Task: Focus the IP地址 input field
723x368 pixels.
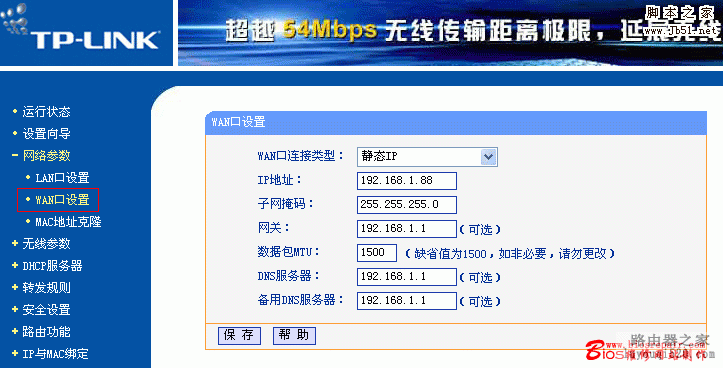Action: click(407, 181)
